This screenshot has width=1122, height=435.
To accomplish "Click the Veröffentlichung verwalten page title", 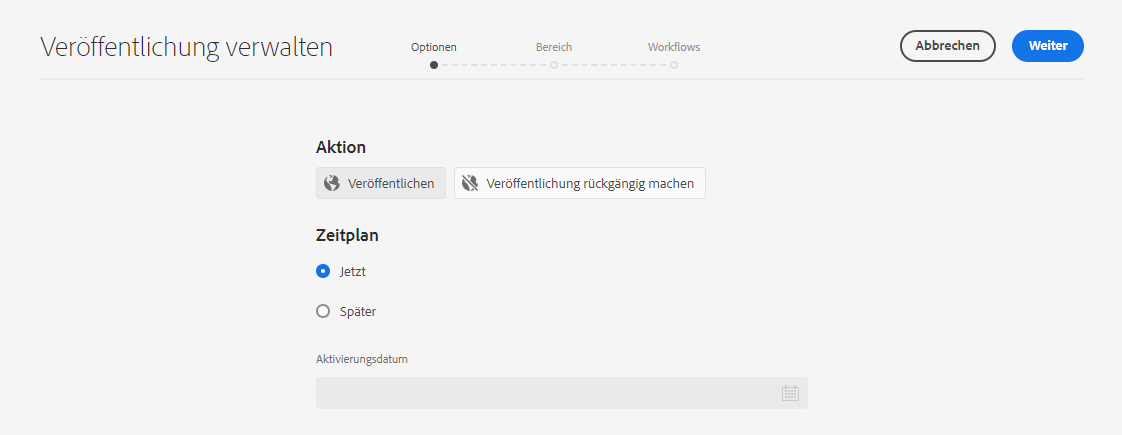I will pyautogui.click(x=187, y=47).
